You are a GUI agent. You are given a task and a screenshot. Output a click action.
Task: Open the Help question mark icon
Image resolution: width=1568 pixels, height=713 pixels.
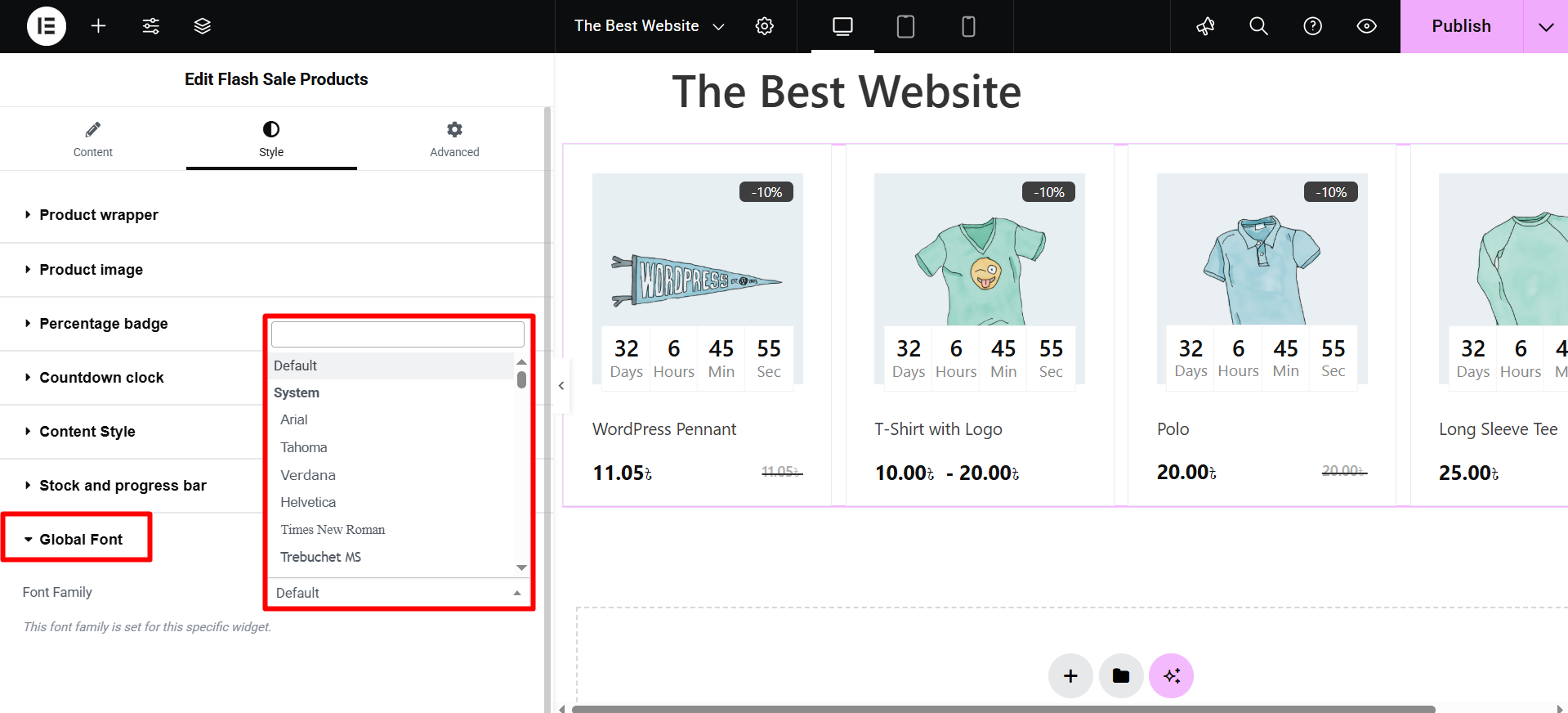pyautogui.click(x=1312, y=26)
